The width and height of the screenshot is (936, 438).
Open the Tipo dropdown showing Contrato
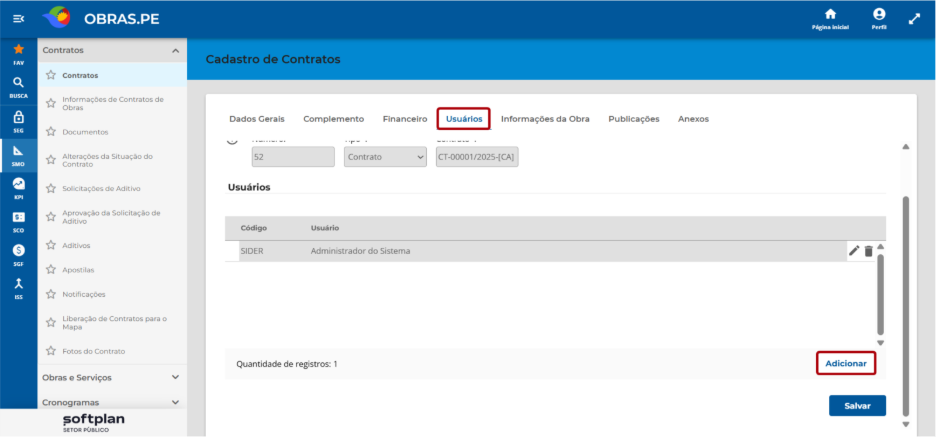[x=385, y=157]
